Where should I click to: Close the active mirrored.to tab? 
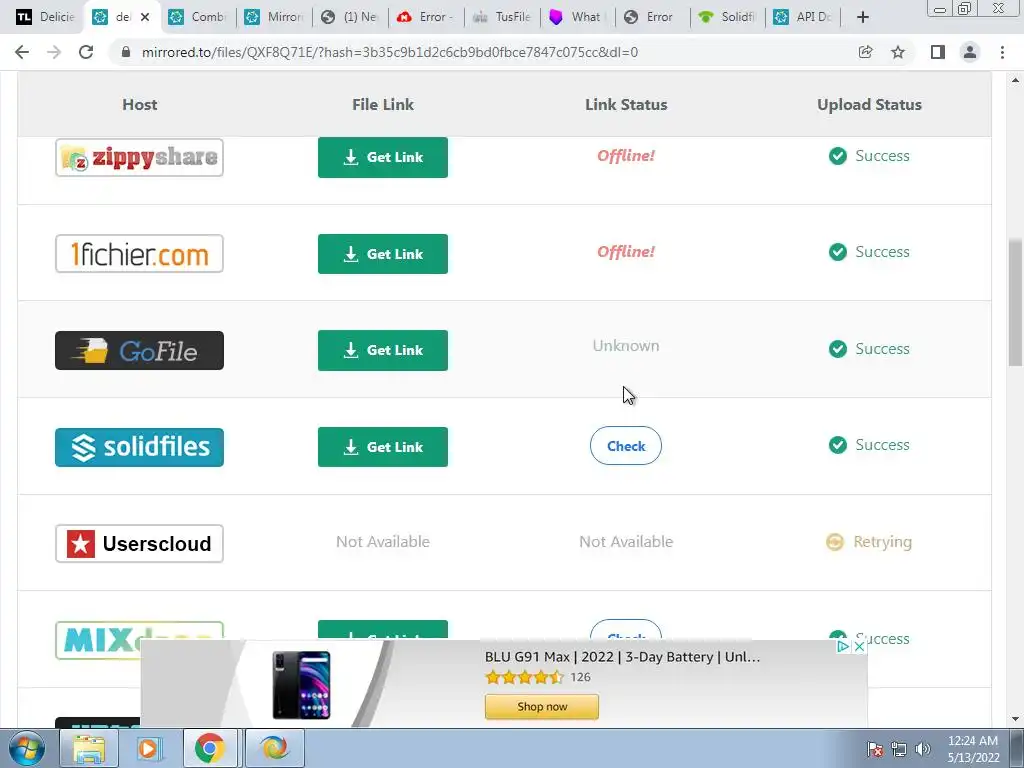coord(145,17)
